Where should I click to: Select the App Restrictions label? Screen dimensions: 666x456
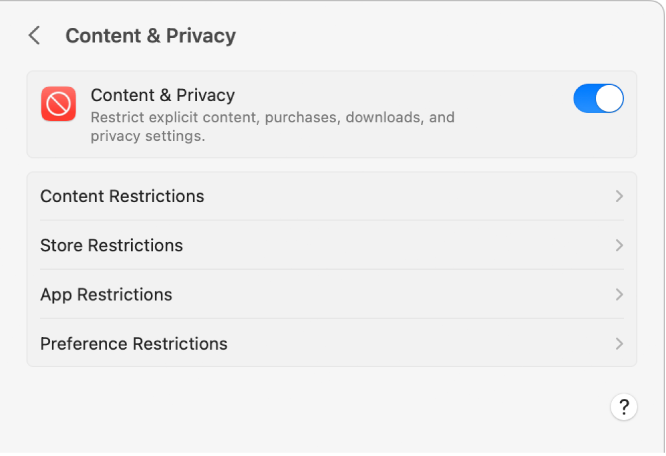(106, 295)
